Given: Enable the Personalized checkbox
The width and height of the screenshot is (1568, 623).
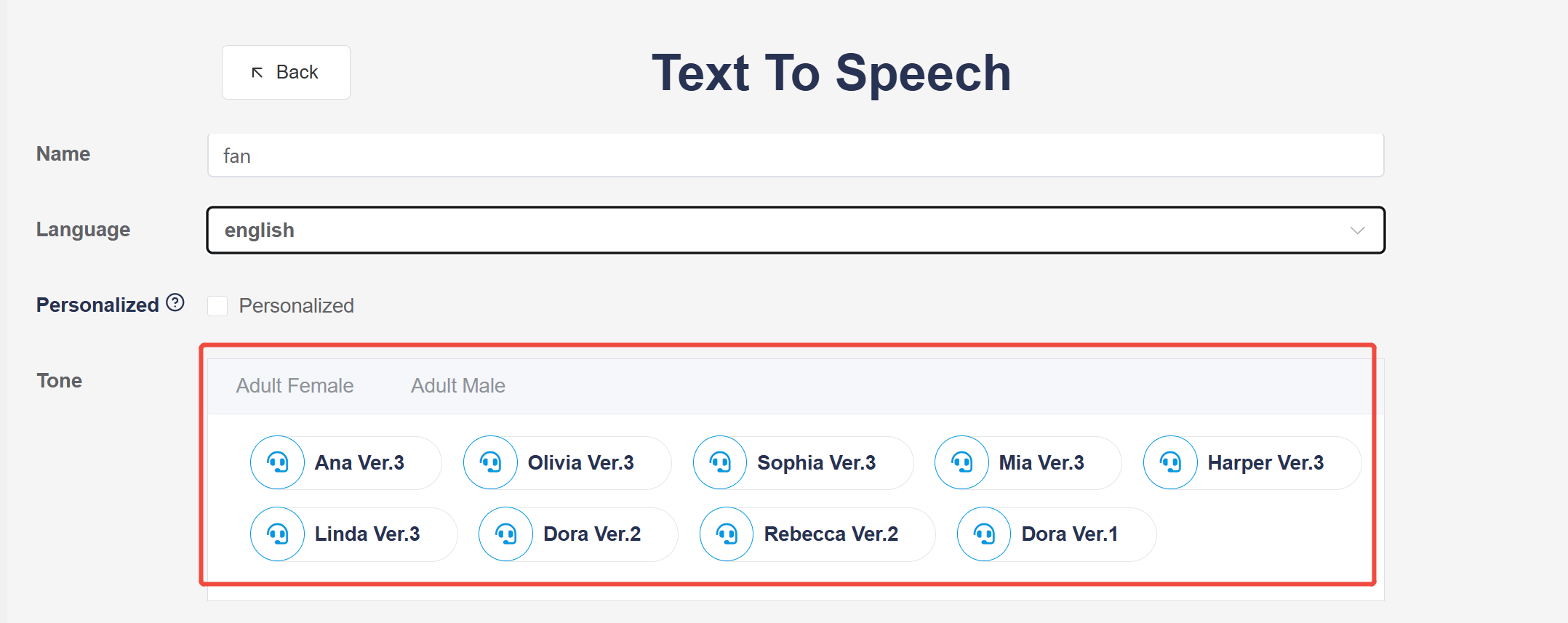Looking at the screenshot, I should pos(217,306).
